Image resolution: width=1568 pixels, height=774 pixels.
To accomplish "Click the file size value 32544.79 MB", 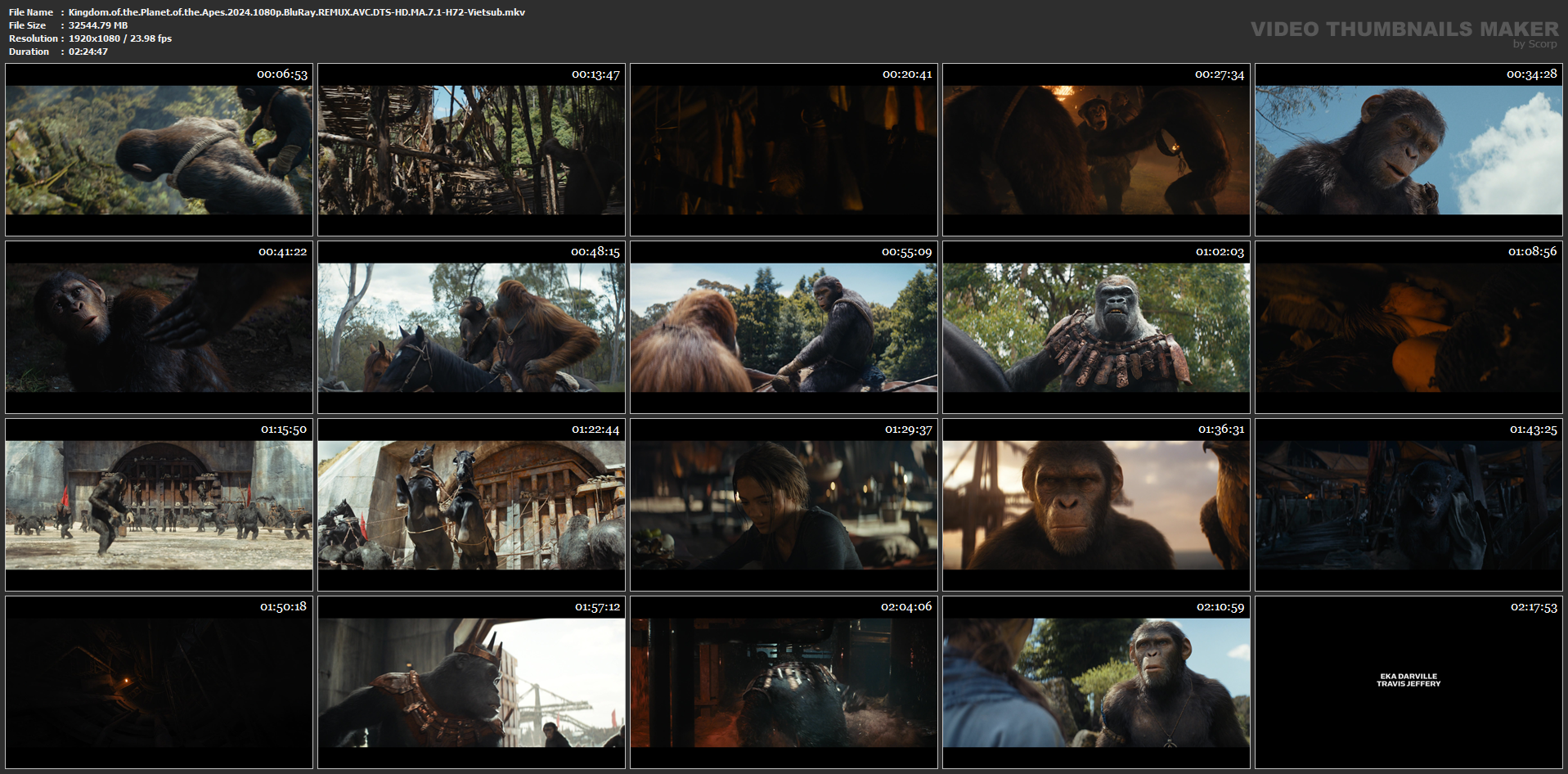I will (98, 25).
